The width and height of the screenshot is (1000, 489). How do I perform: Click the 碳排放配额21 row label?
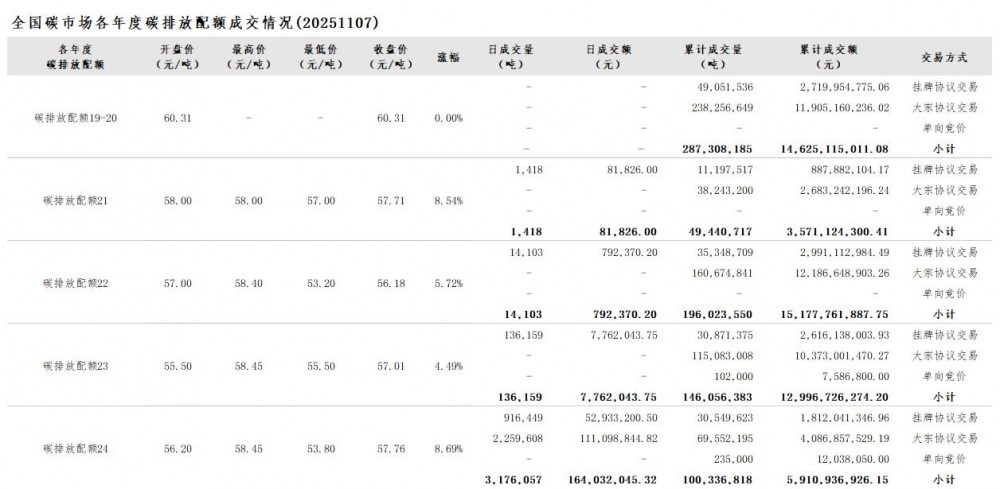tap(75, 201)
